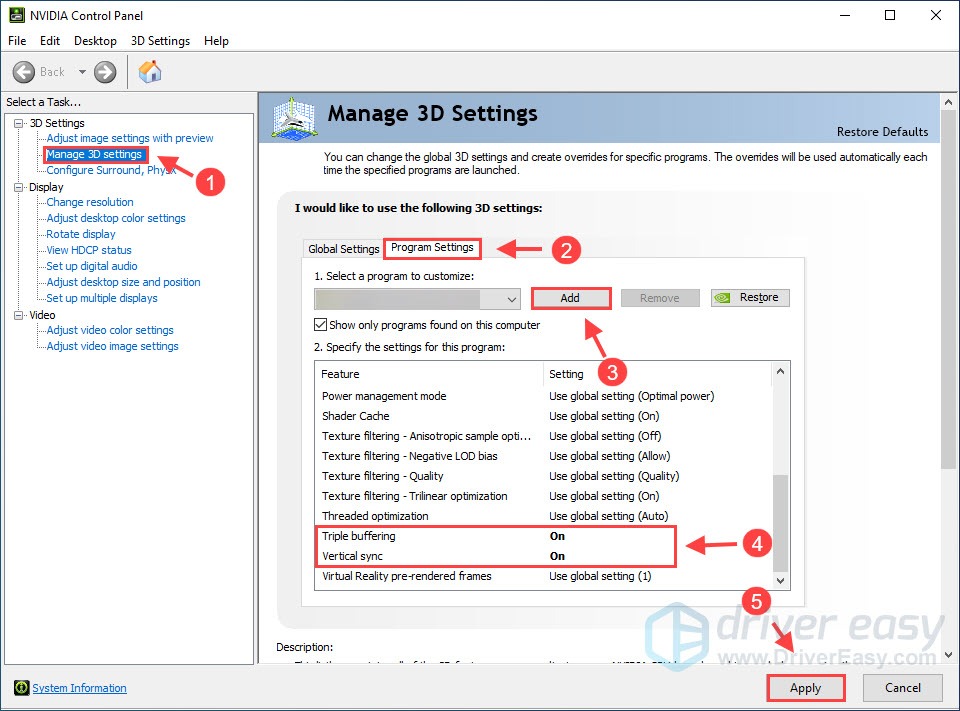The image size is (960, 711).
Task: Open the Home icon in toolbar
Action: [x=150, y=72]
